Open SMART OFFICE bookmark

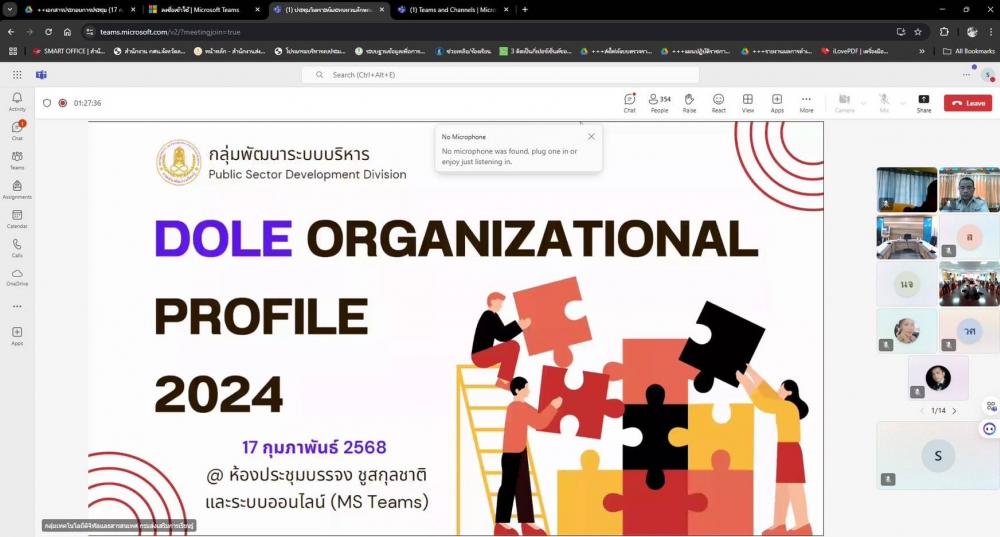pos(69,51)
